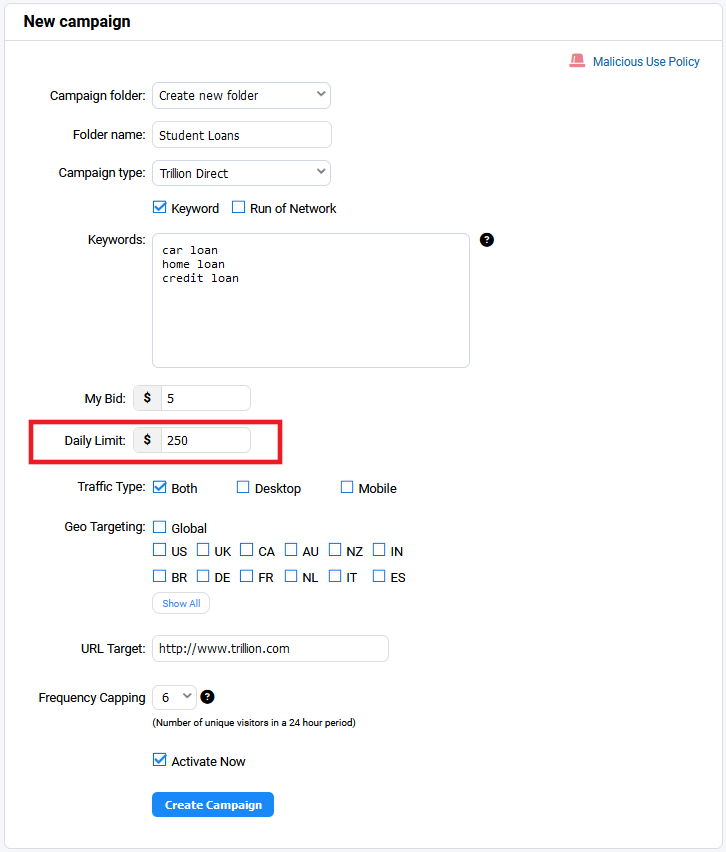
Task: Open the Frequency Capping dropdown
Action: (x=174, y=697)
